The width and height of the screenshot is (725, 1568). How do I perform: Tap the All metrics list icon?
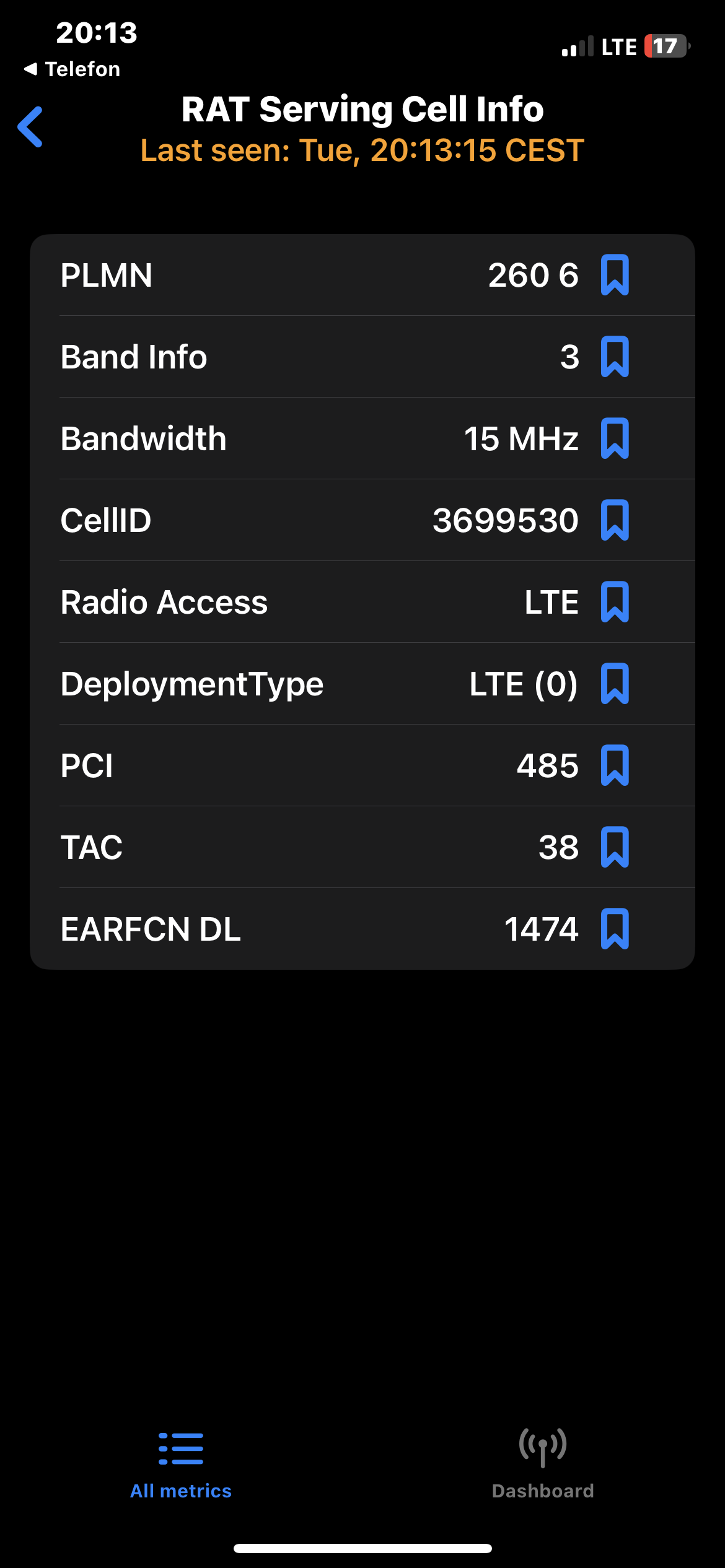181,1448
